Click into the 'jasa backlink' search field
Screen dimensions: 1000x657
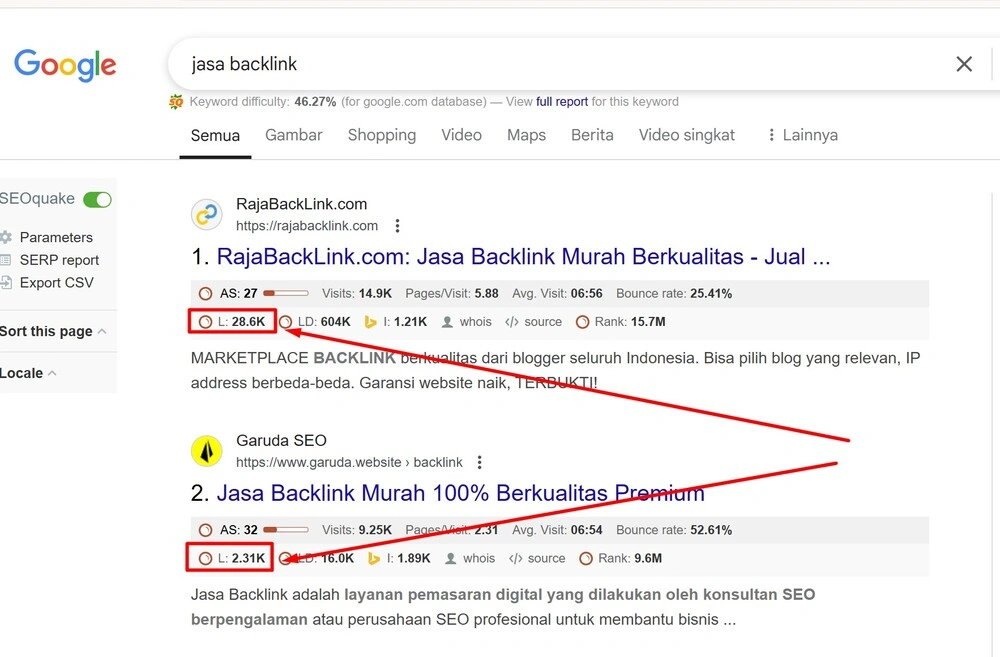tap(561, 64)
